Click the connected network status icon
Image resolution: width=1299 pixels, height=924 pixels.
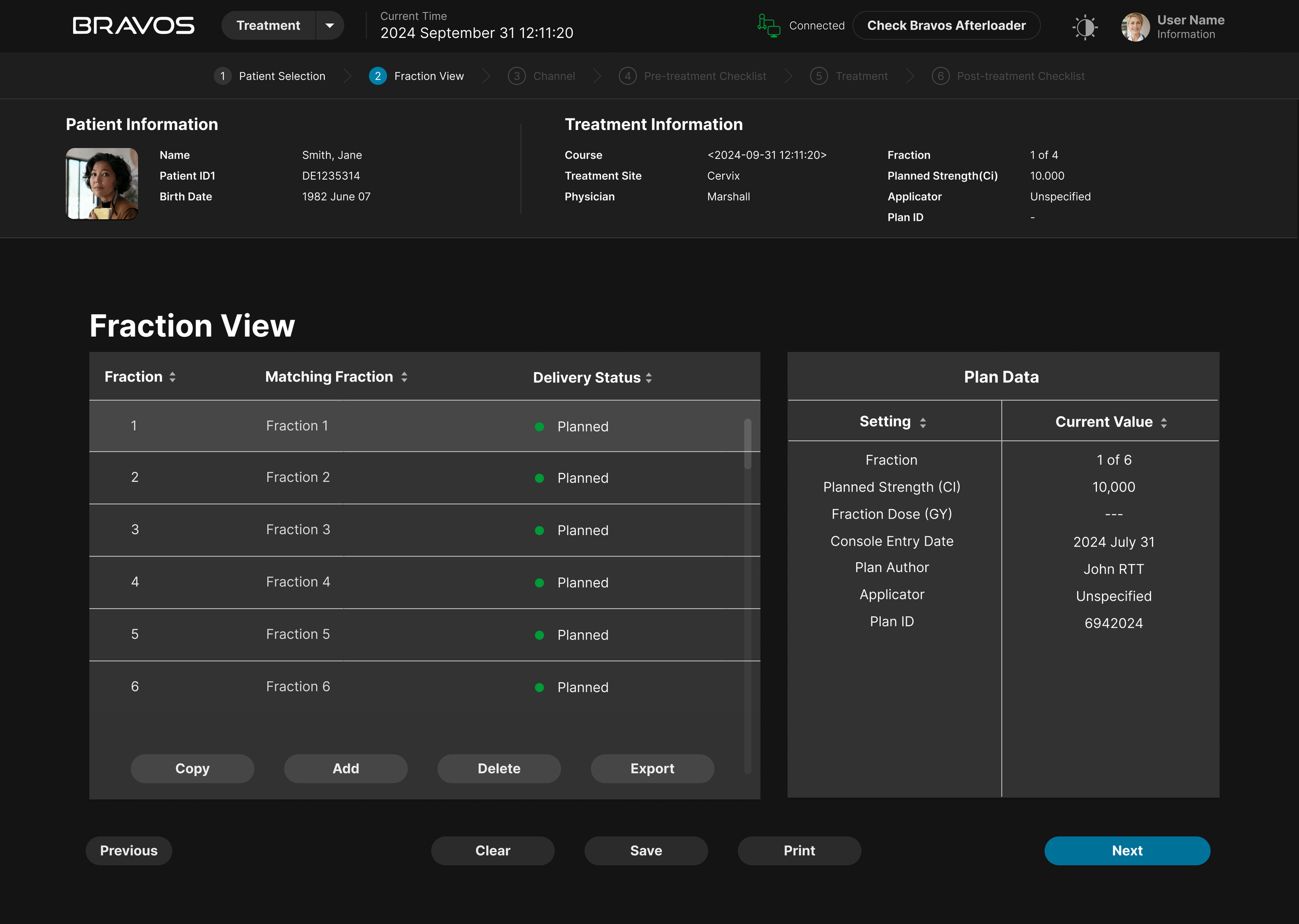point(768,25)
